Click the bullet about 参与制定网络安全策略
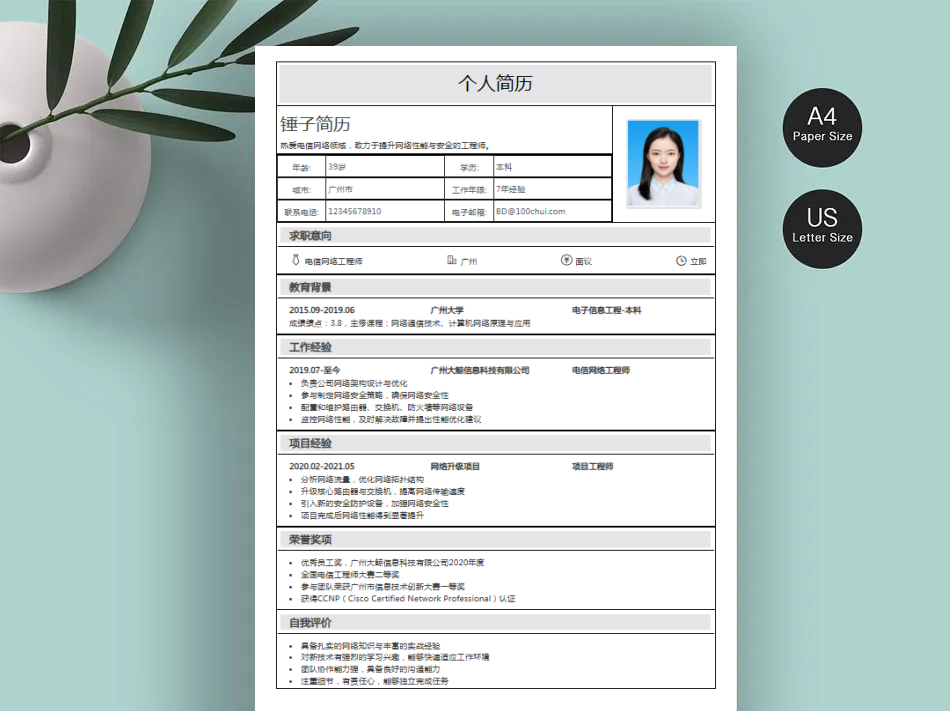Screen dimensions: 950x711 tap(374, 395)
